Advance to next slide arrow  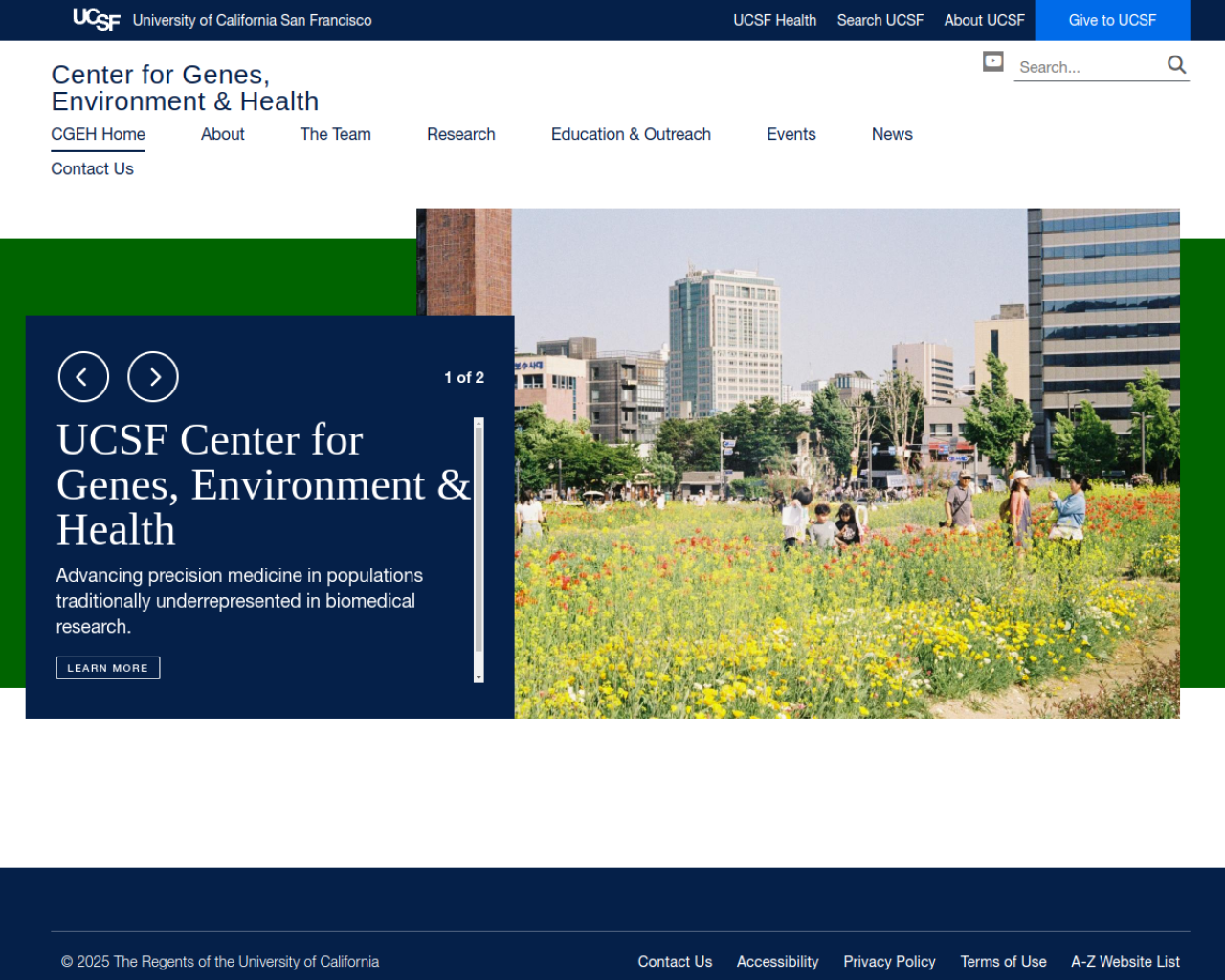click(x=153, y=377)
